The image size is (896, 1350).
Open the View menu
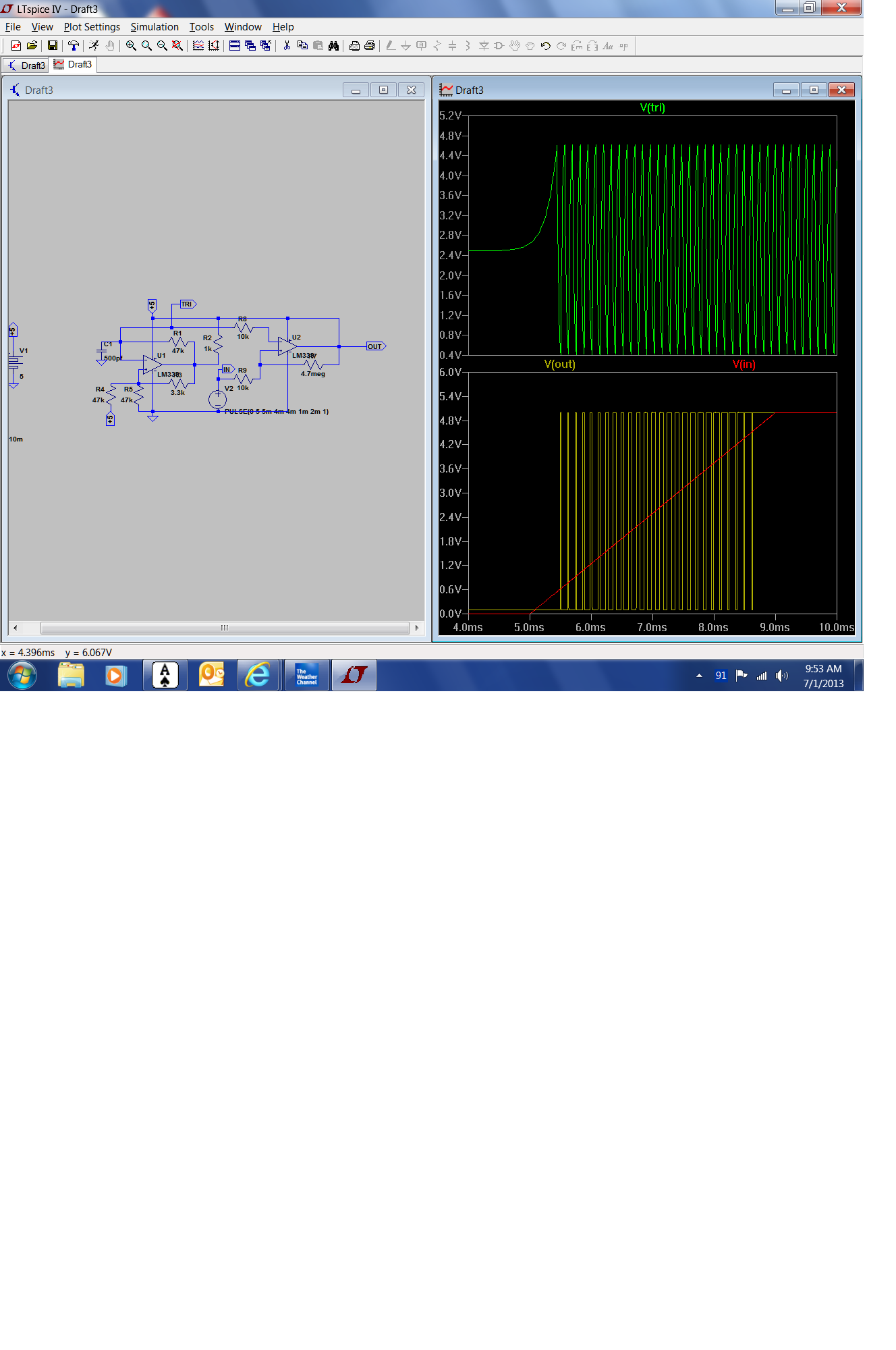coord(42,27)
